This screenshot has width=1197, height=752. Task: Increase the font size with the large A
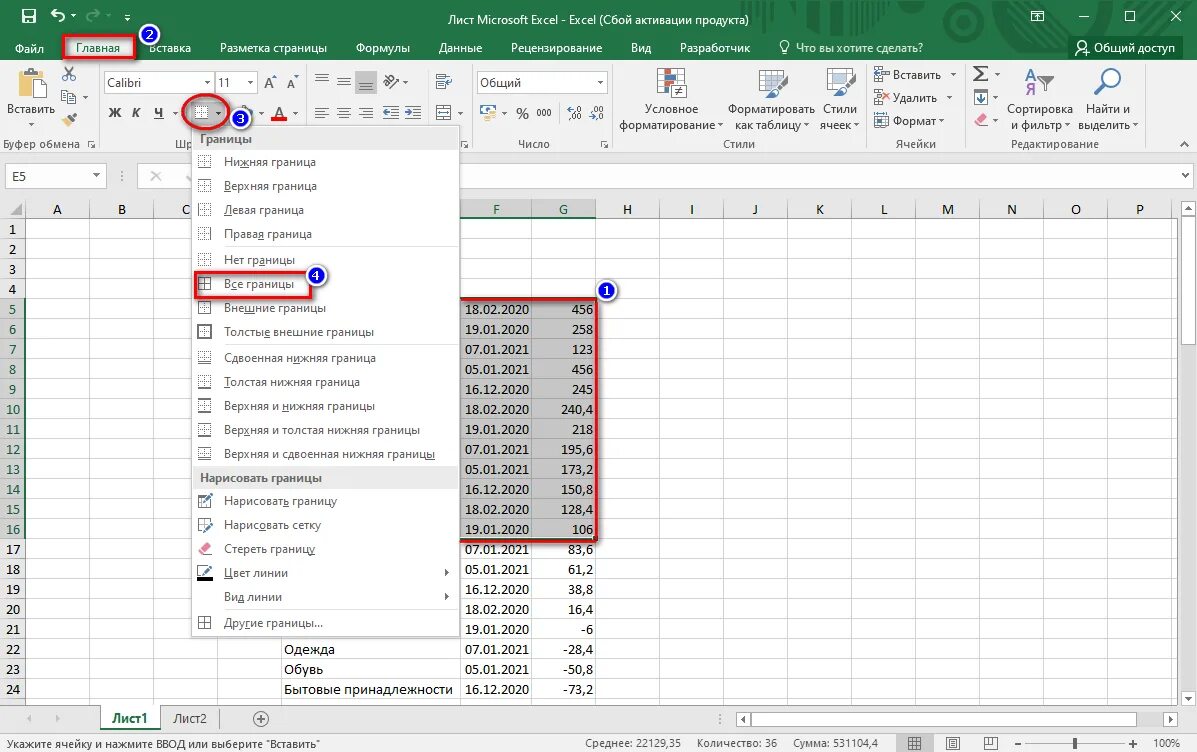pos(270,82)
